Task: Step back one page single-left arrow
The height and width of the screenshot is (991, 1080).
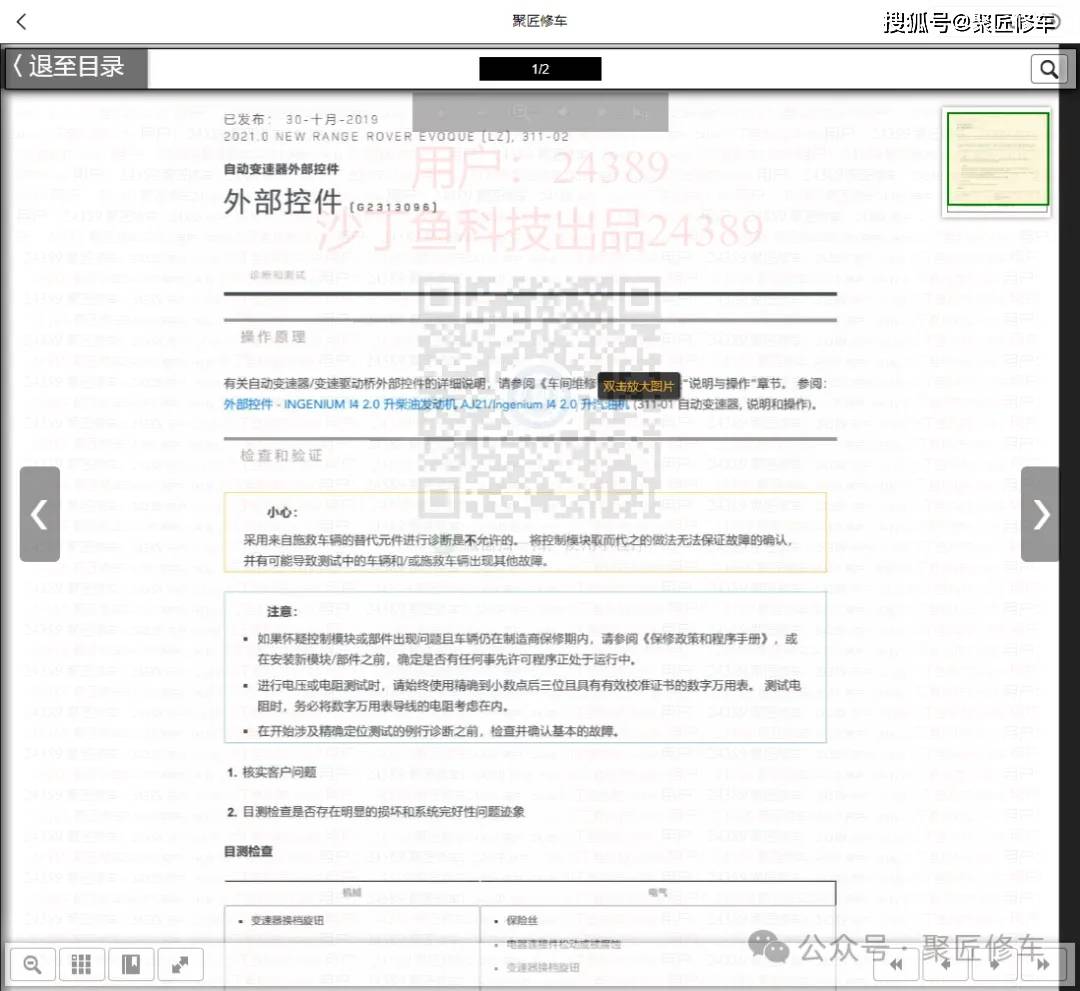Action: 945,963
